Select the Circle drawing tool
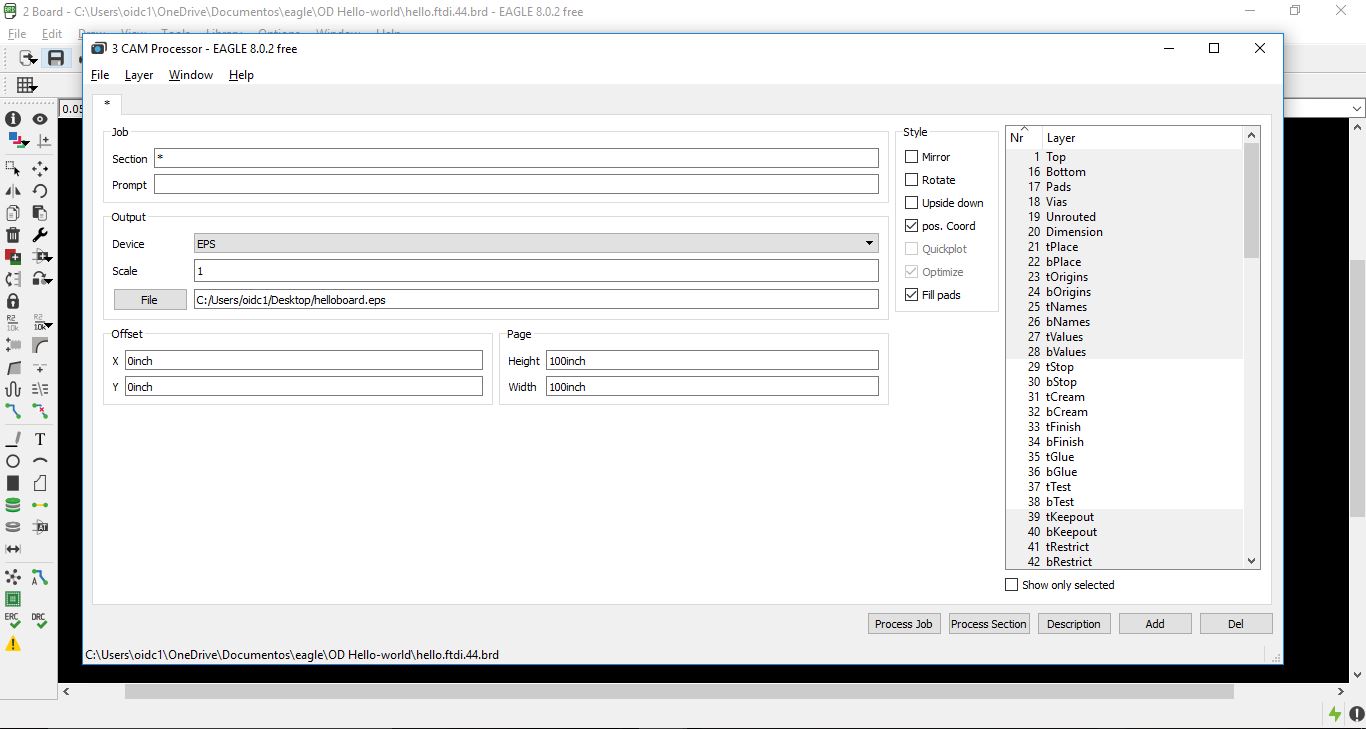 click(x=13, y=461)
